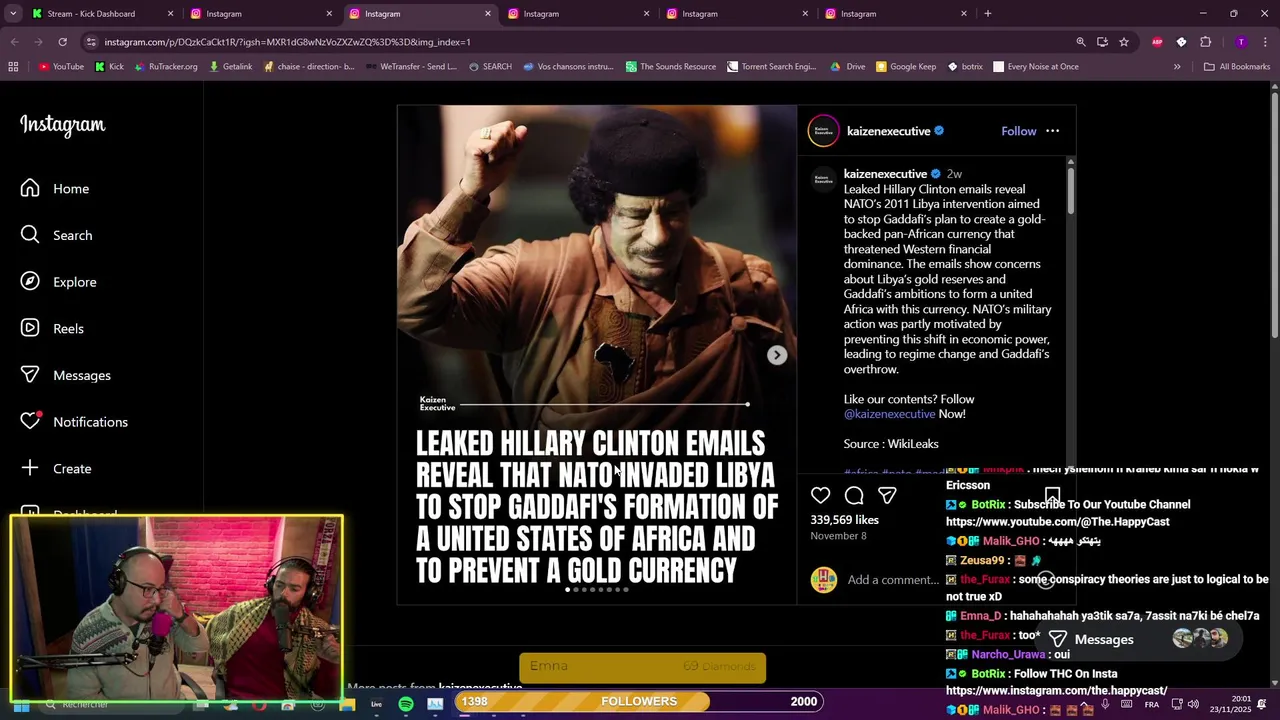The image size is (1280, 720).
Task: Open Every Noise at Once bookmark
Action: [x=1036, y=67]
